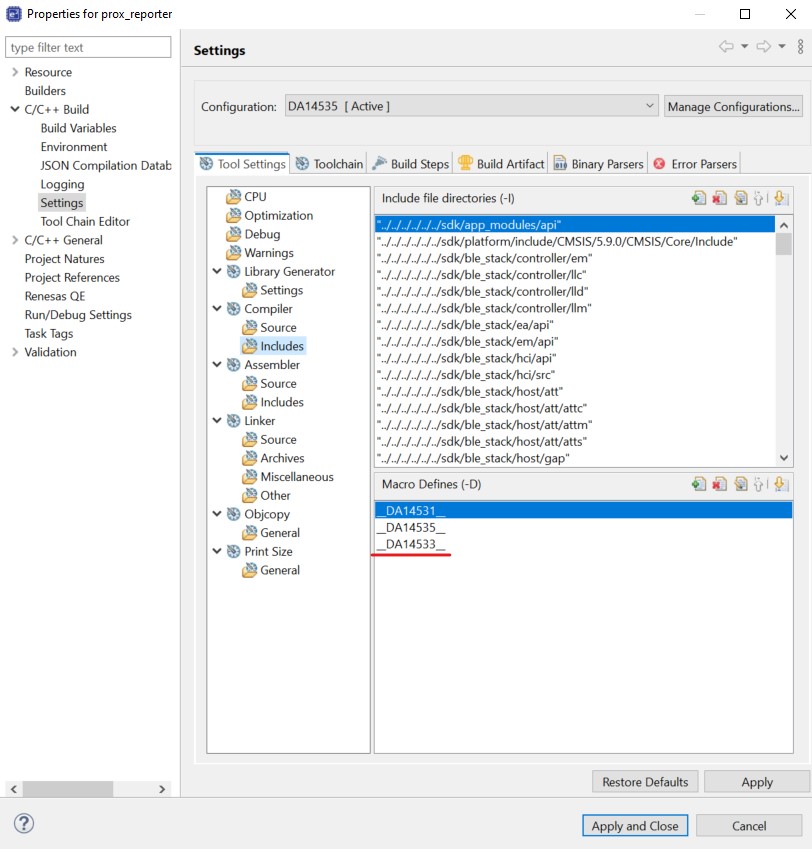
Task: Click the type filter text field
Action: (x=88, y=47)
